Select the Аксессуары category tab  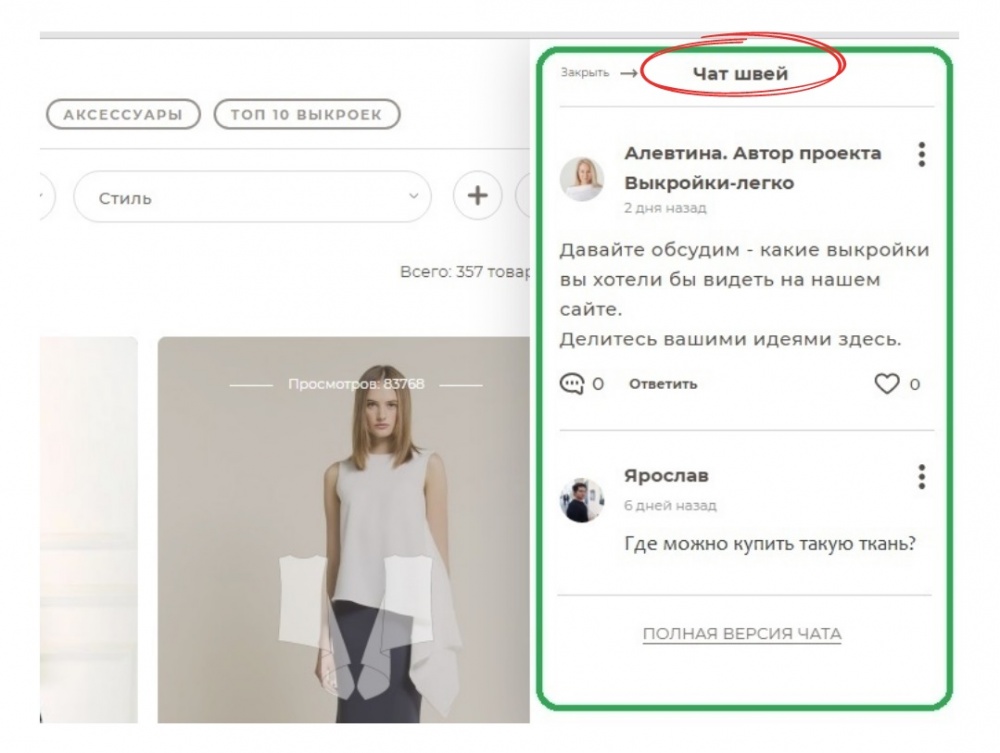pyautogui.click(x=123, y=115)
